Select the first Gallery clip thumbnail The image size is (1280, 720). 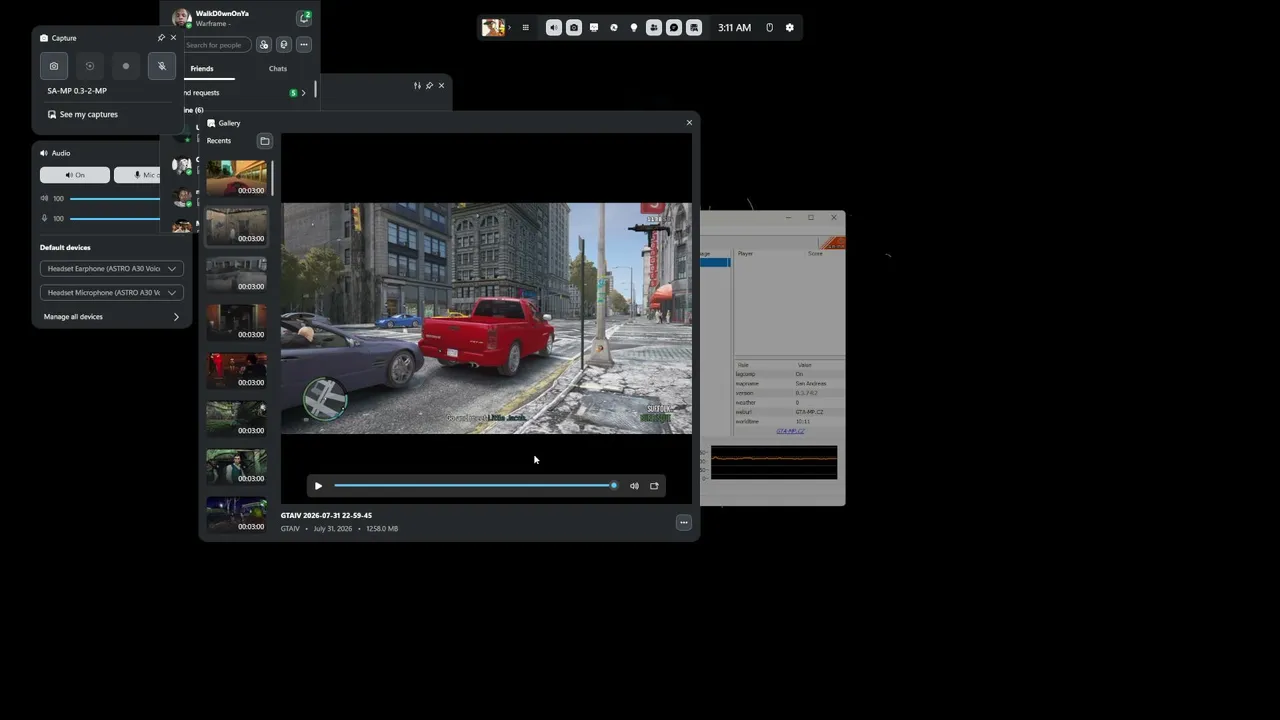point(236,178)
